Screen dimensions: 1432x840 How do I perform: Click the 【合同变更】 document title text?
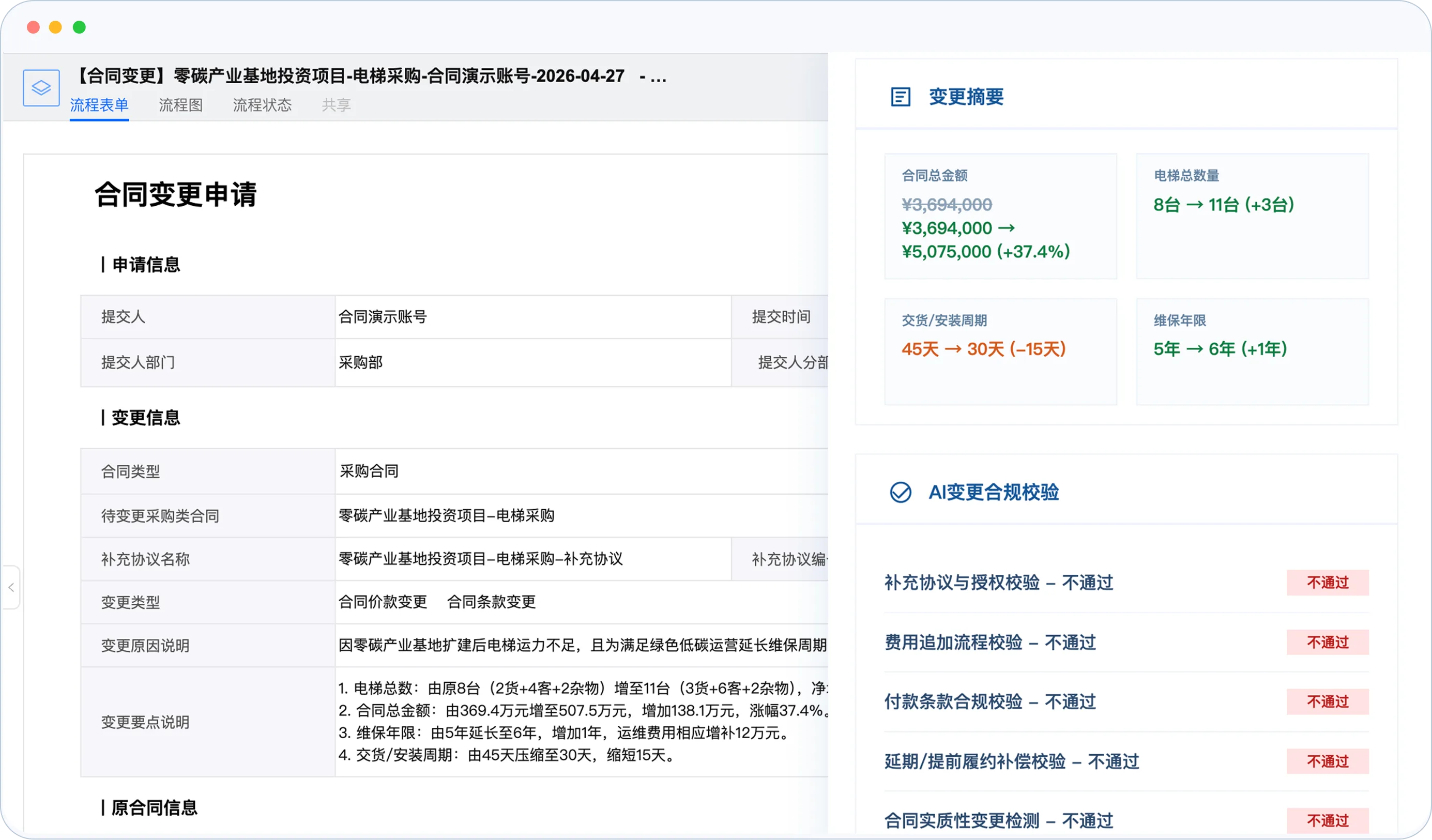(369, 75)
